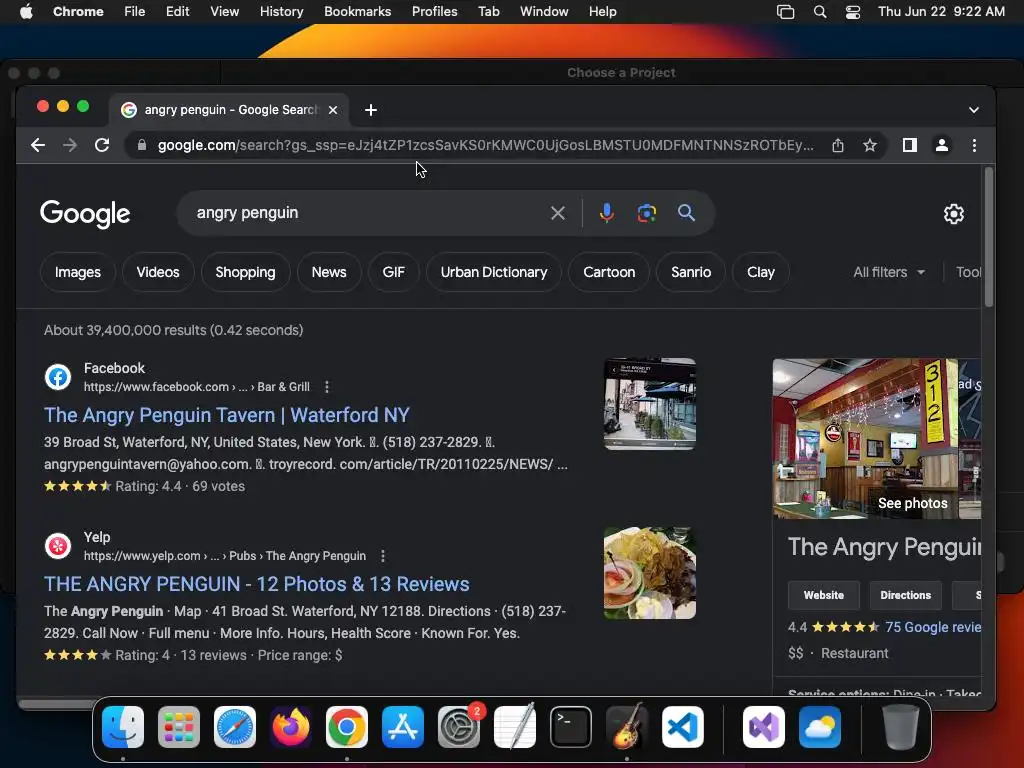Viewport: 1024px width, 768px height.
Task: Open the Chrome profile avatar icon
Action: [x=942, y=145]
